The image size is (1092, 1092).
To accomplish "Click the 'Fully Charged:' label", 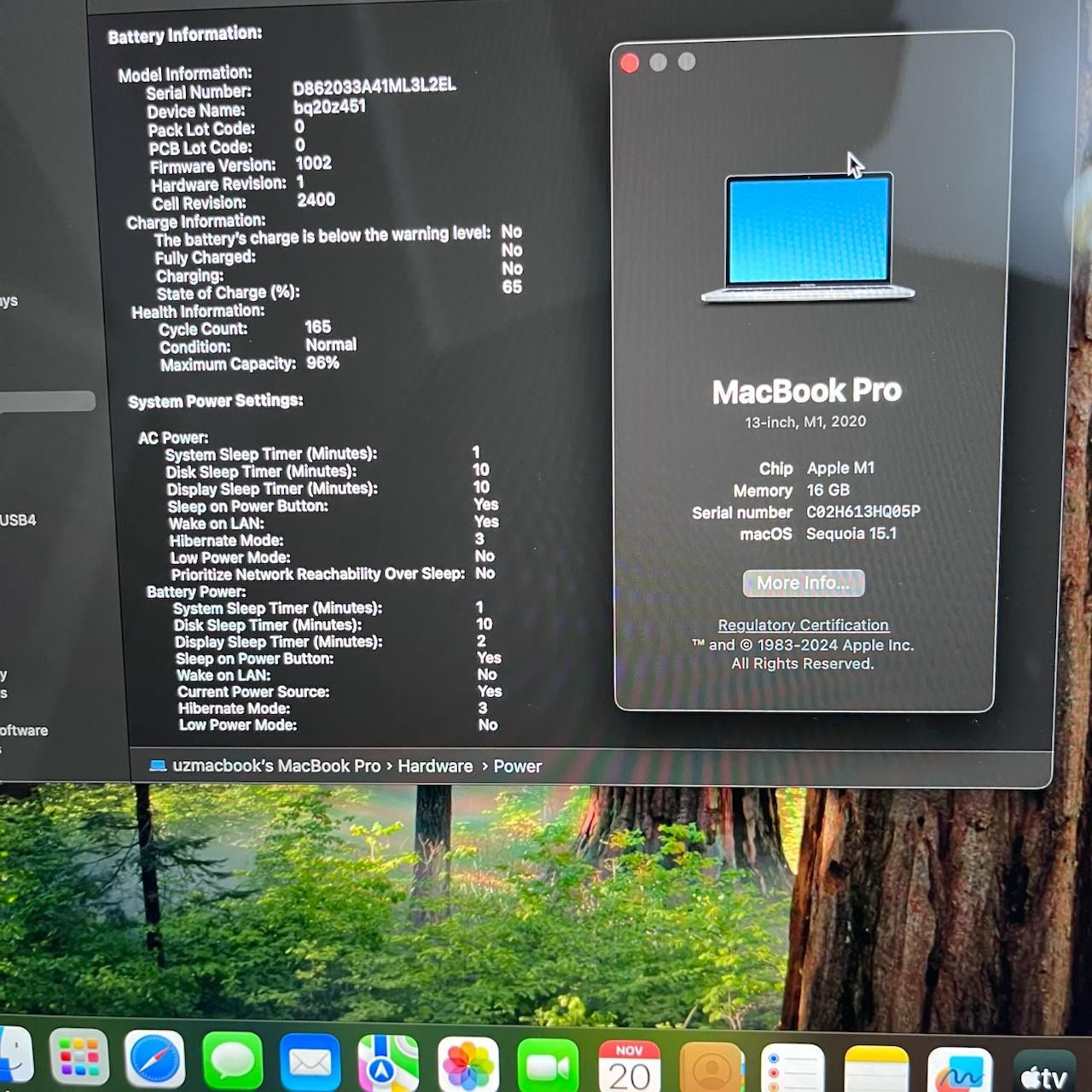I will pos(206,258).
